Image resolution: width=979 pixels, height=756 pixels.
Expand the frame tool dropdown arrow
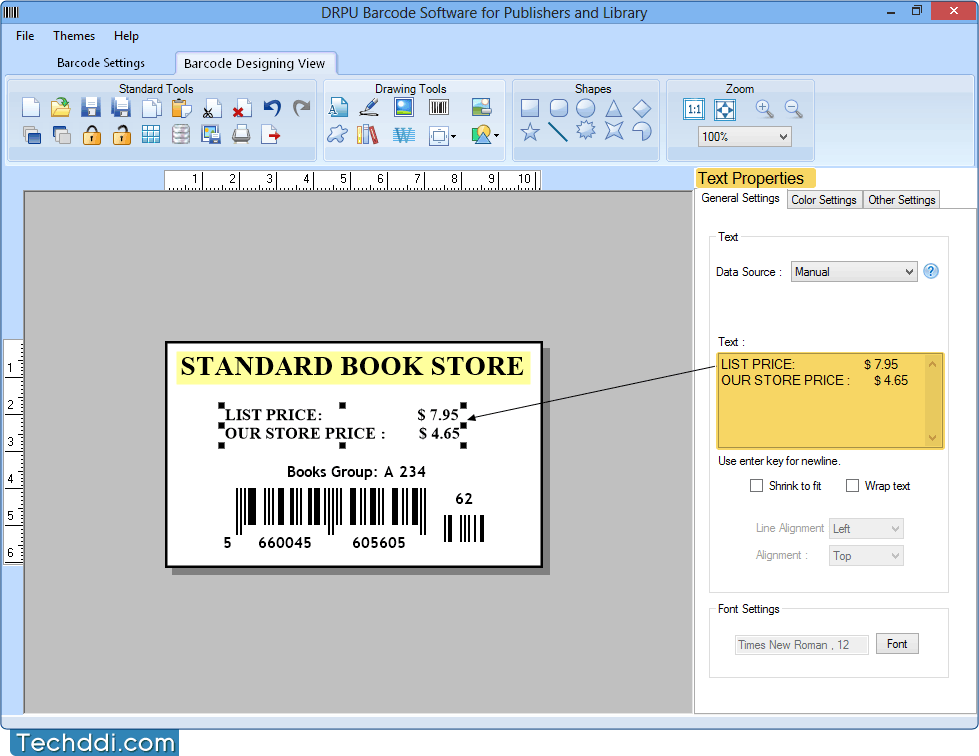click(x=453, y=135)
